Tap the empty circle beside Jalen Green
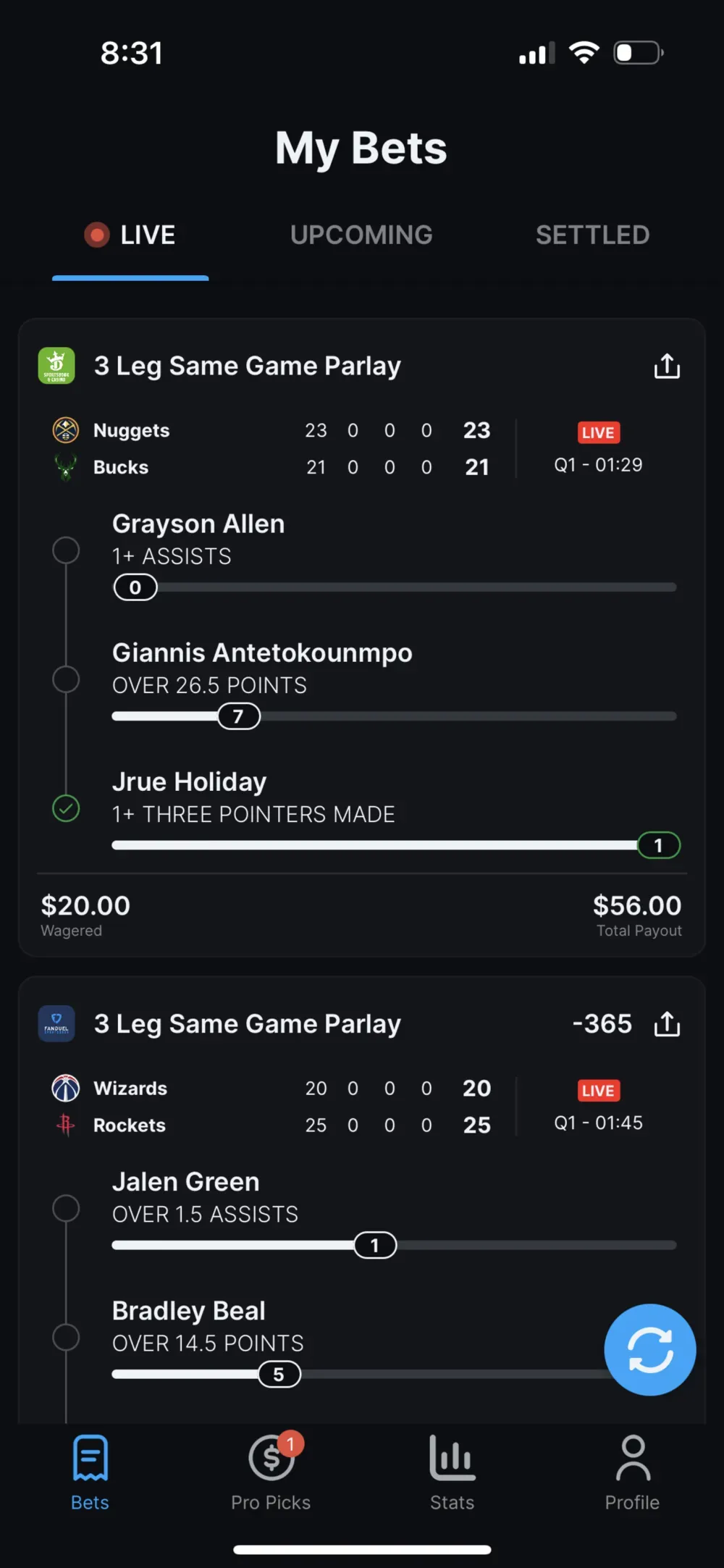Viewport: 724px width, 1568px height. coord(66,1208)
